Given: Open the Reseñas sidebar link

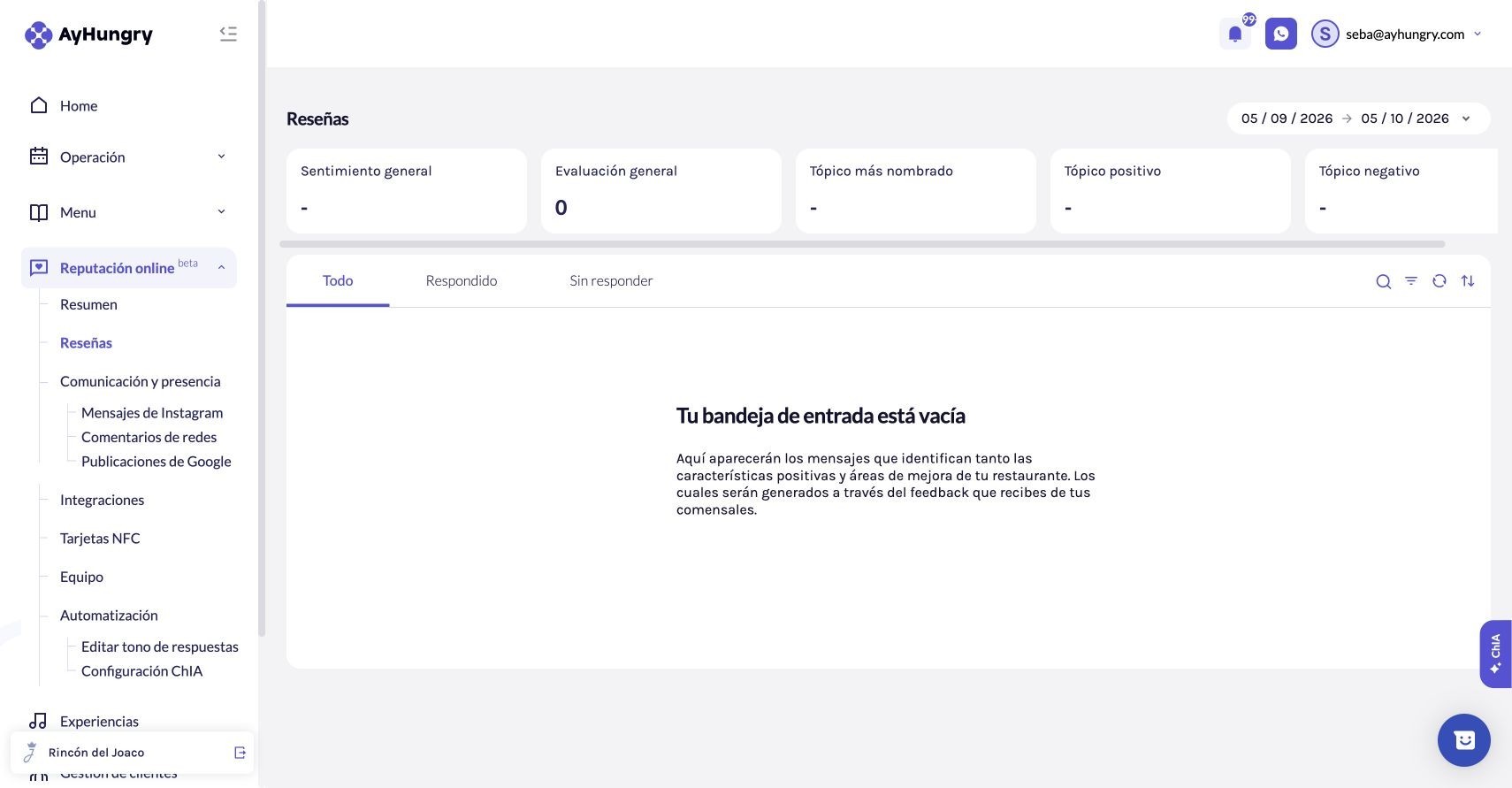Looking at the screenshot, I should (x=86, y=343).
